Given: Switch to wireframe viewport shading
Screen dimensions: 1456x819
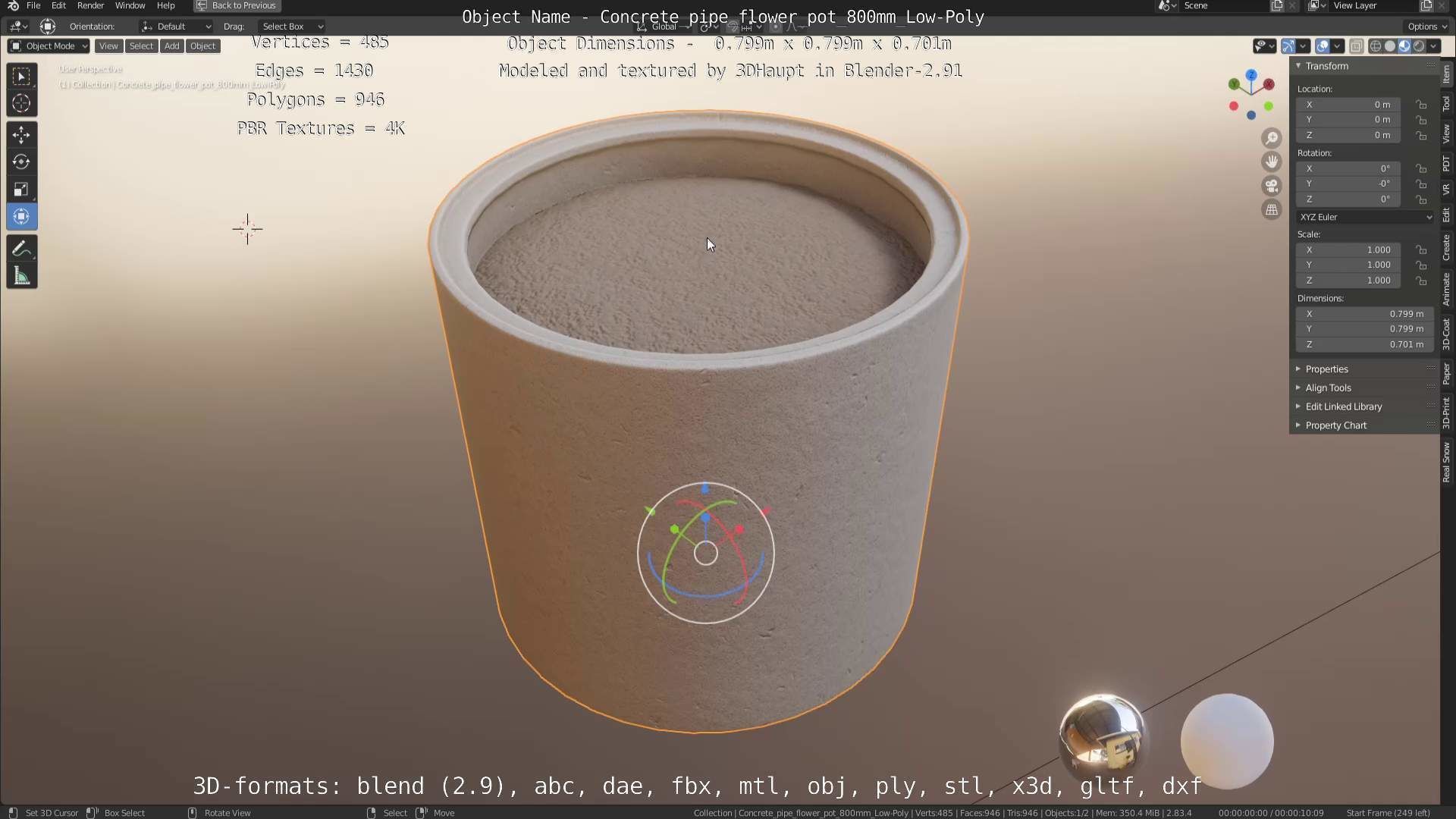Looking at the screenshot, I should pos(1376,46).
